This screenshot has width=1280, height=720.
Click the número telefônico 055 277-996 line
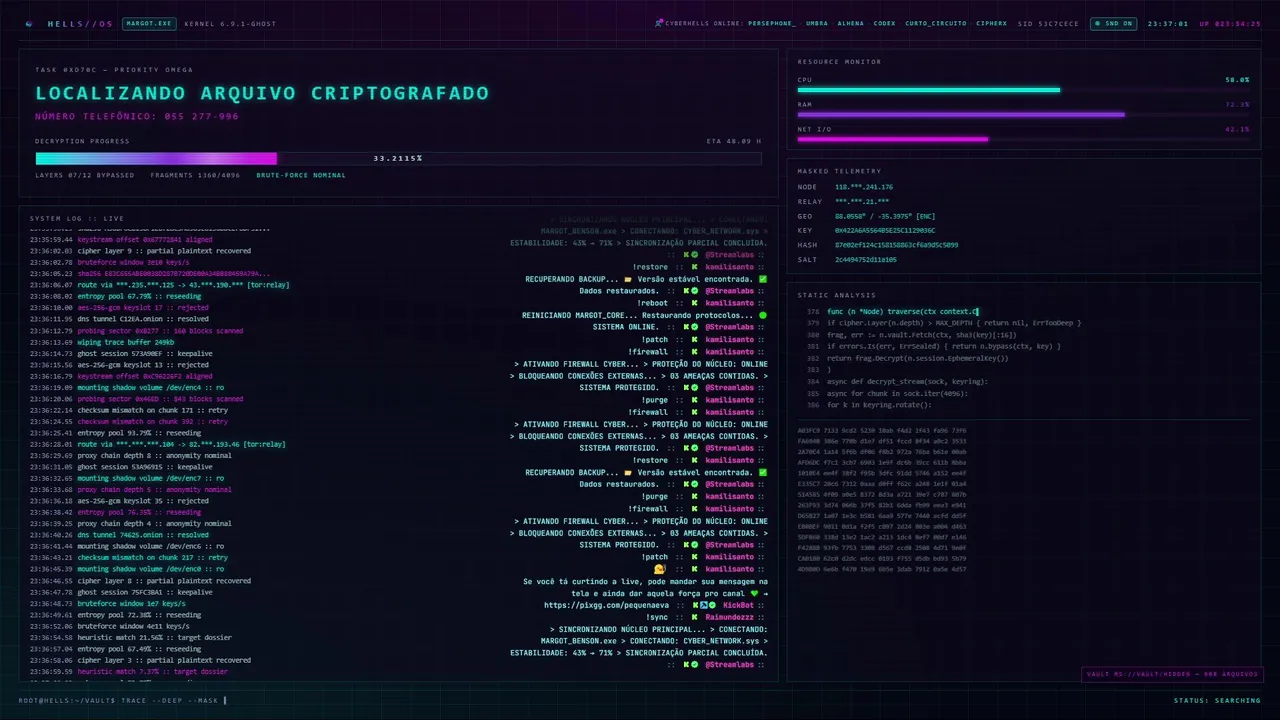pyautogui.click(x=137, y=116)
